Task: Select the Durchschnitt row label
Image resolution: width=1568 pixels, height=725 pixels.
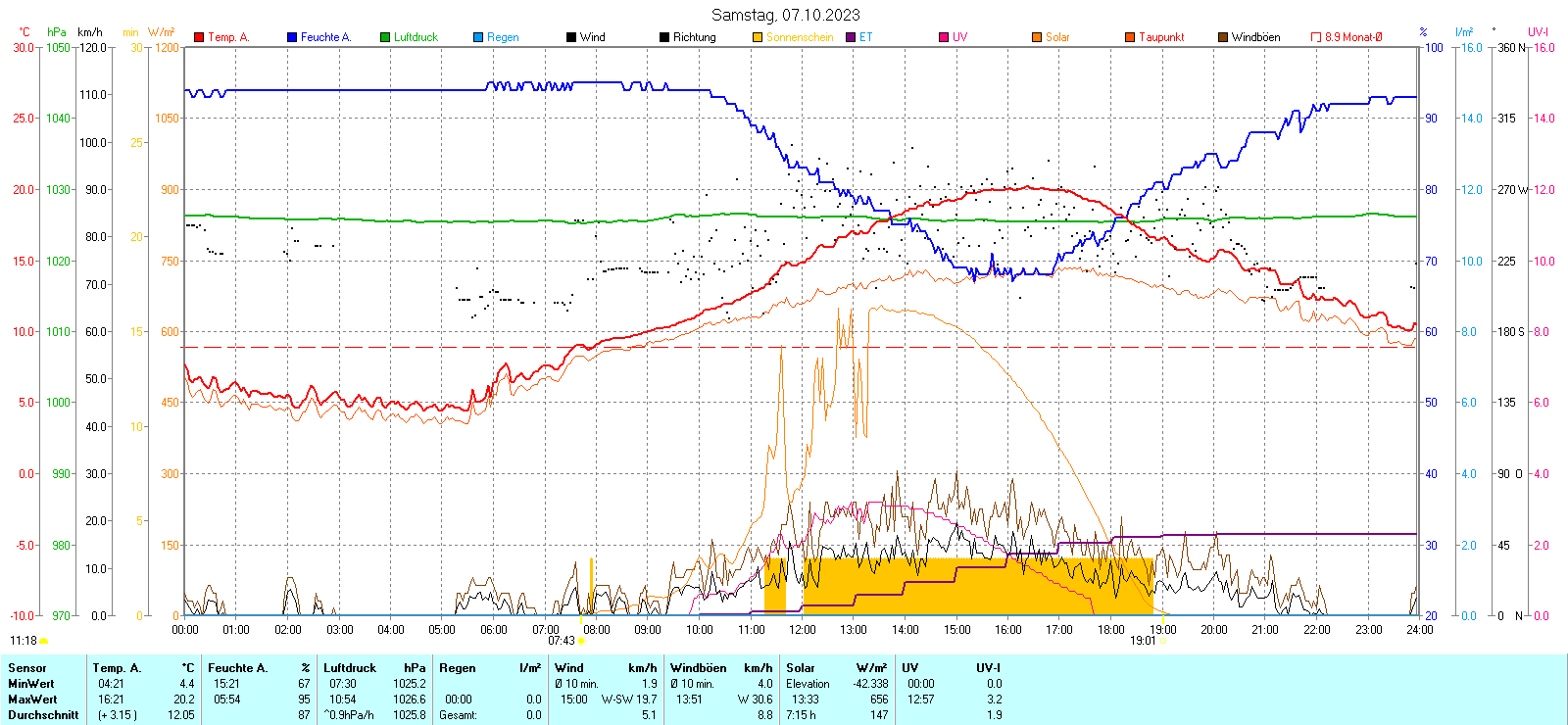Action: tap(43, 715)
